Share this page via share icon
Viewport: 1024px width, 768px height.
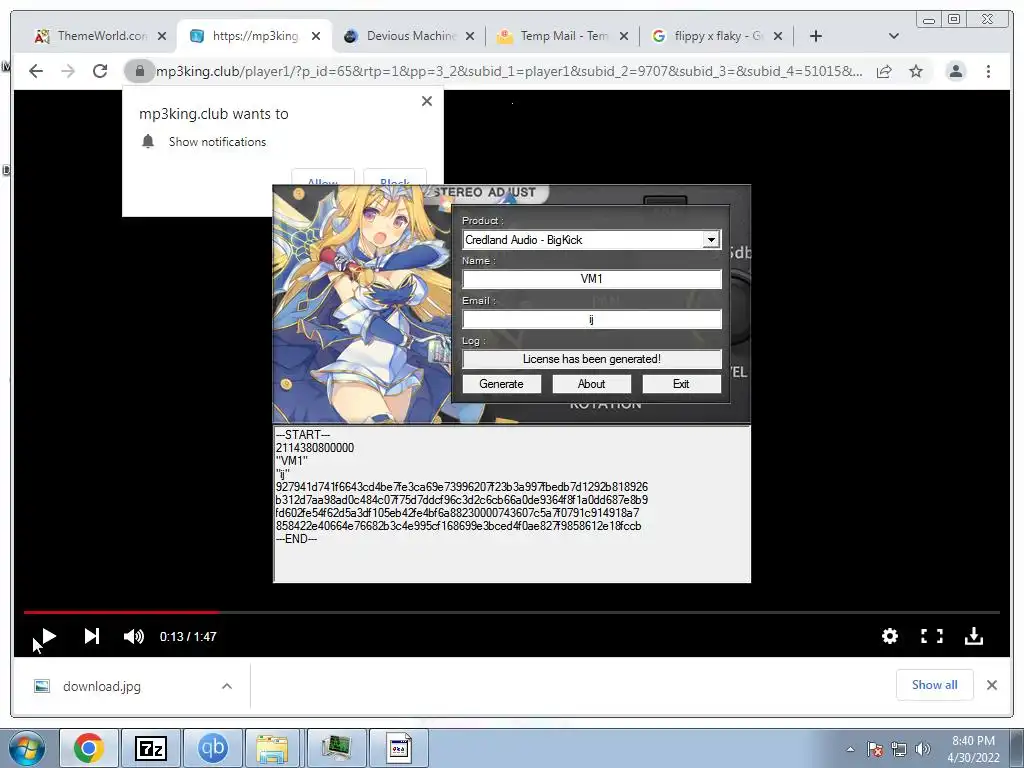point(884,71)
